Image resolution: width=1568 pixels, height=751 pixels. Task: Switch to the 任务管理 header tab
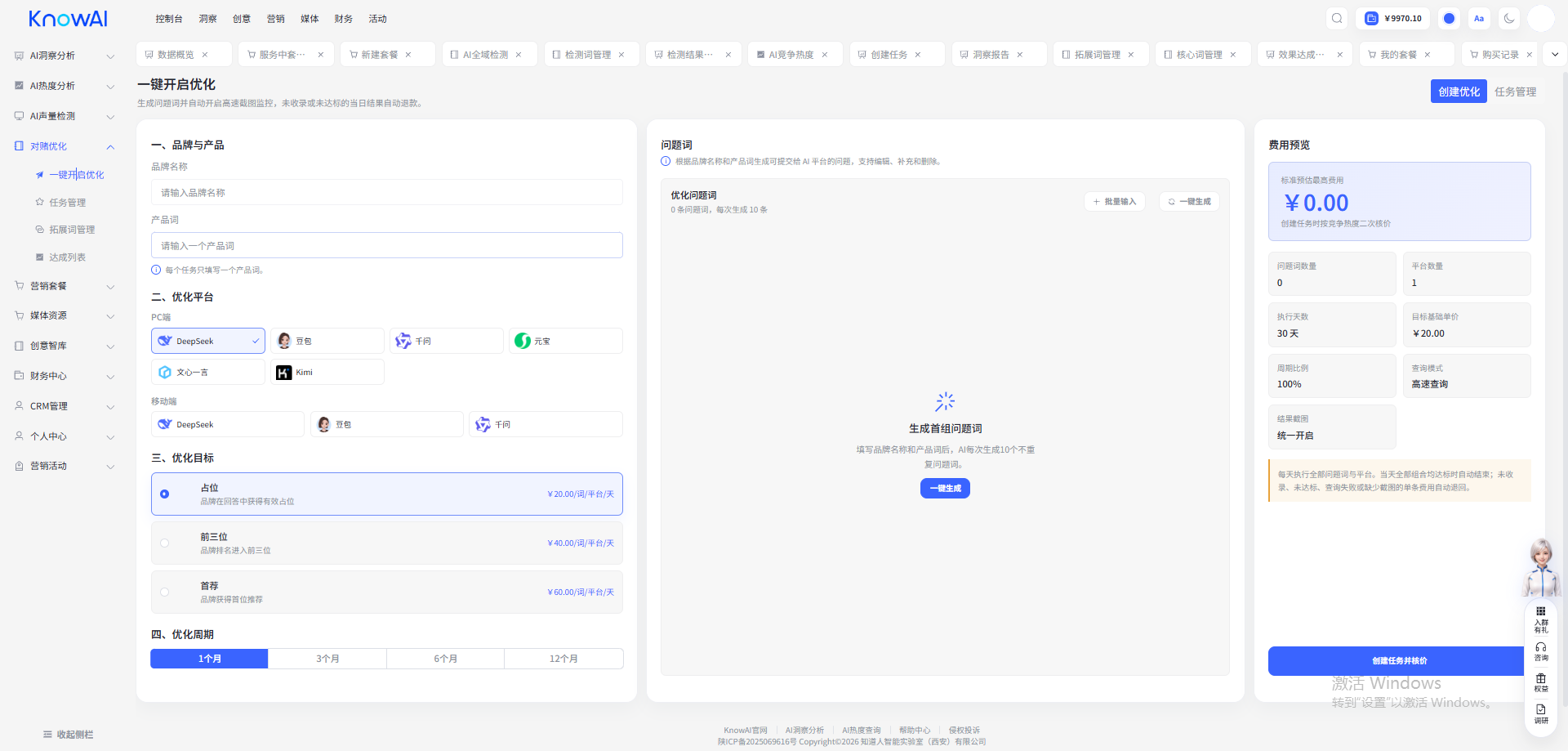click(x=1515, y=92)
